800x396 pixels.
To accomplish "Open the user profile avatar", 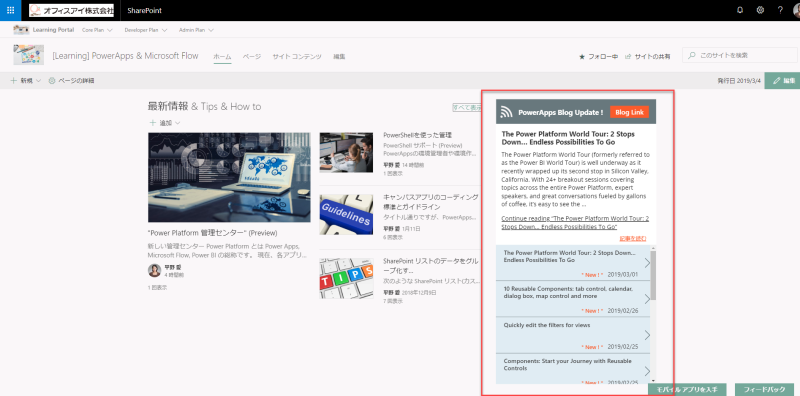I will point(796,10).
